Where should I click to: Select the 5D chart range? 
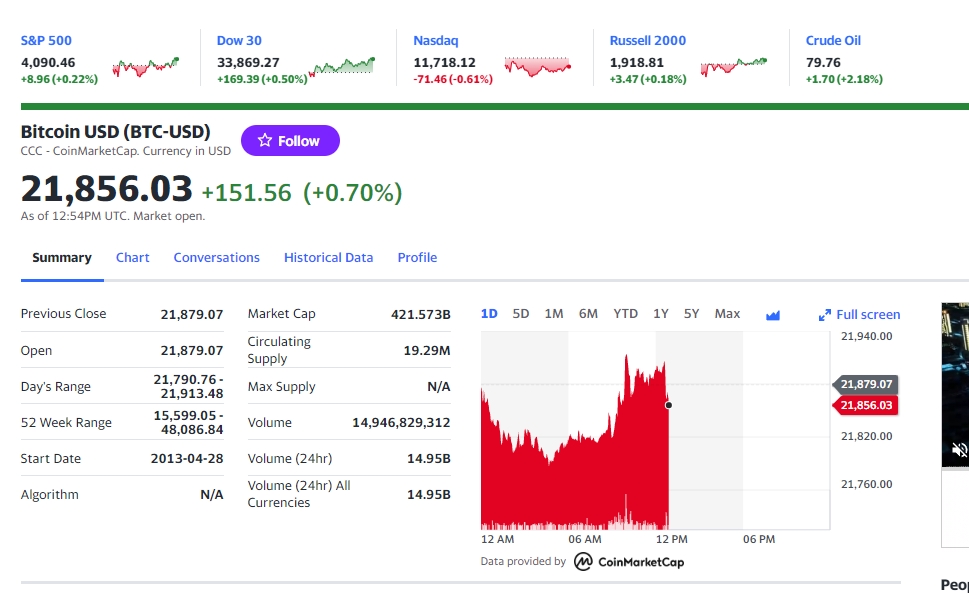pyautogui.click(x=521, y=314)
